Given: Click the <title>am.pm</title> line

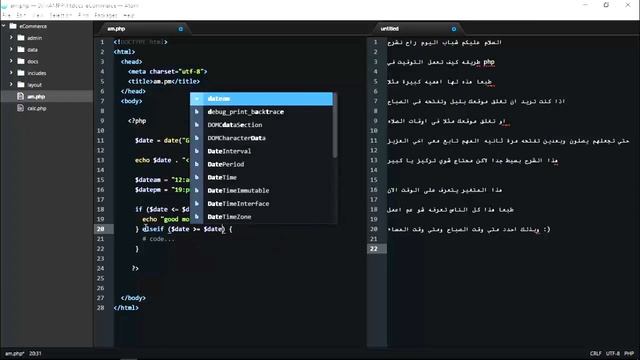Looking at the screenshot, I should coord(164,81).
